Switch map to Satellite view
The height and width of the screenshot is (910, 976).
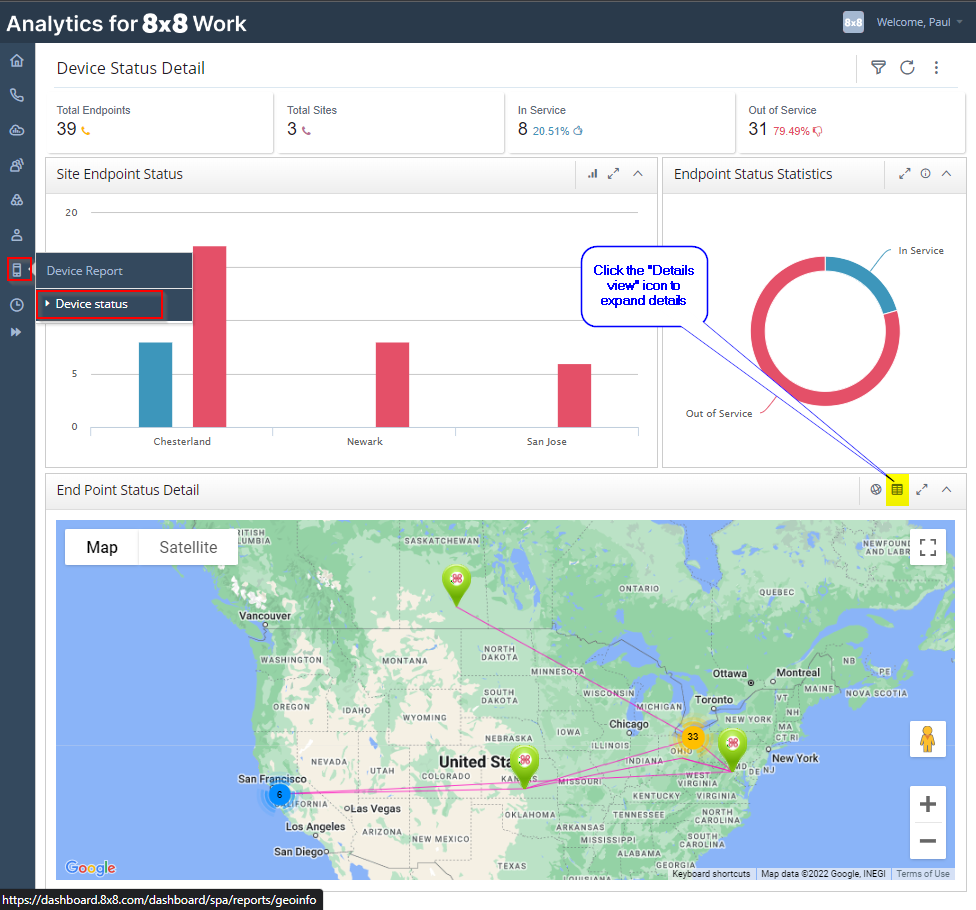[x=188, y=547]
